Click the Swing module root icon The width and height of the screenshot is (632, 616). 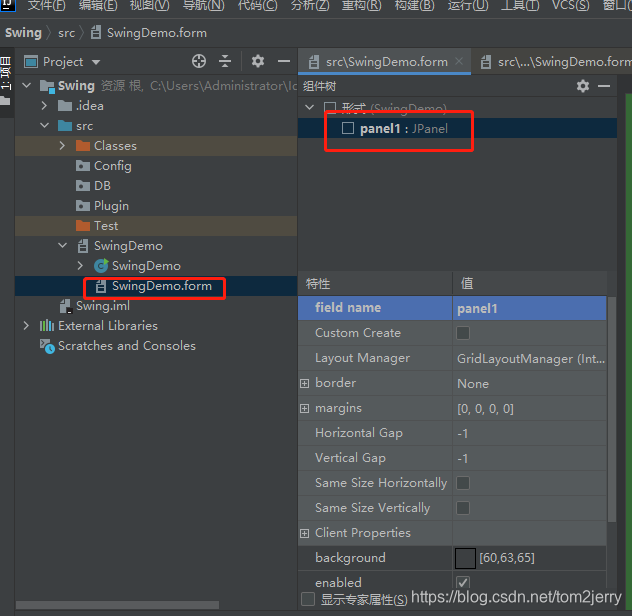47,86
